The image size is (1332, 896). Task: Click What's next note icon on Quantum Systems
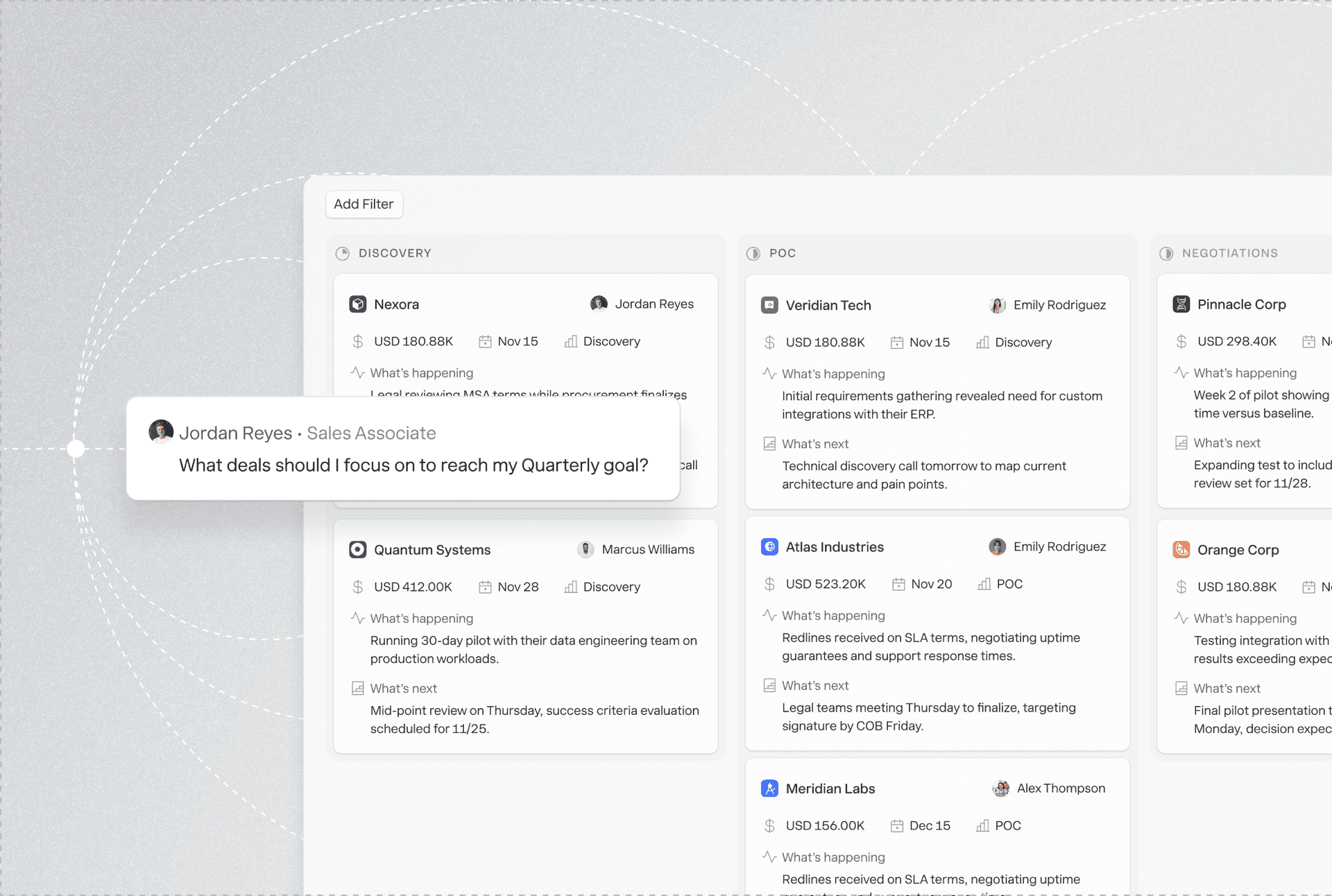click(x=357, y=688)
